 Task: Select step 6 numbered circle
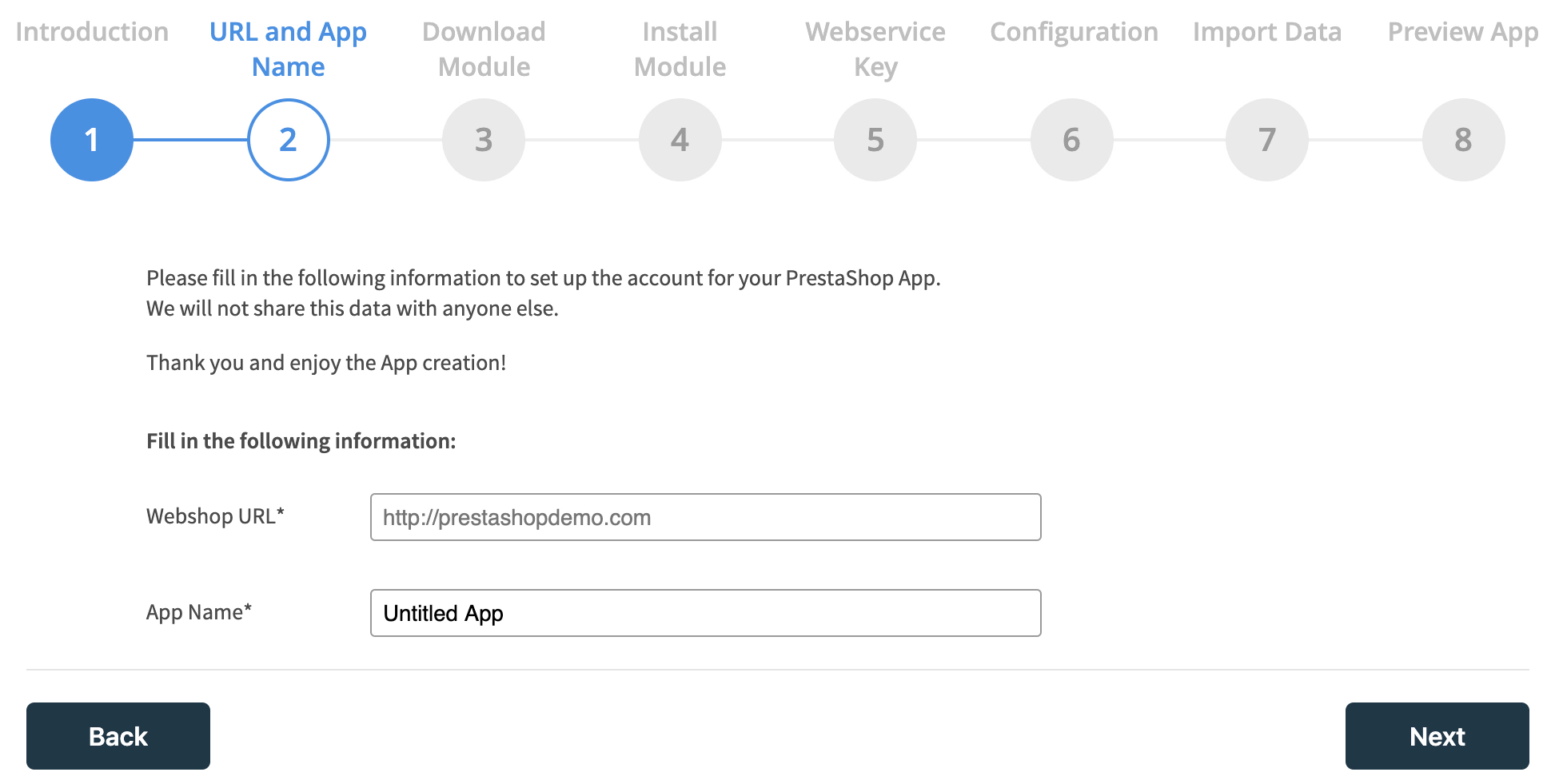[1071, 140]
